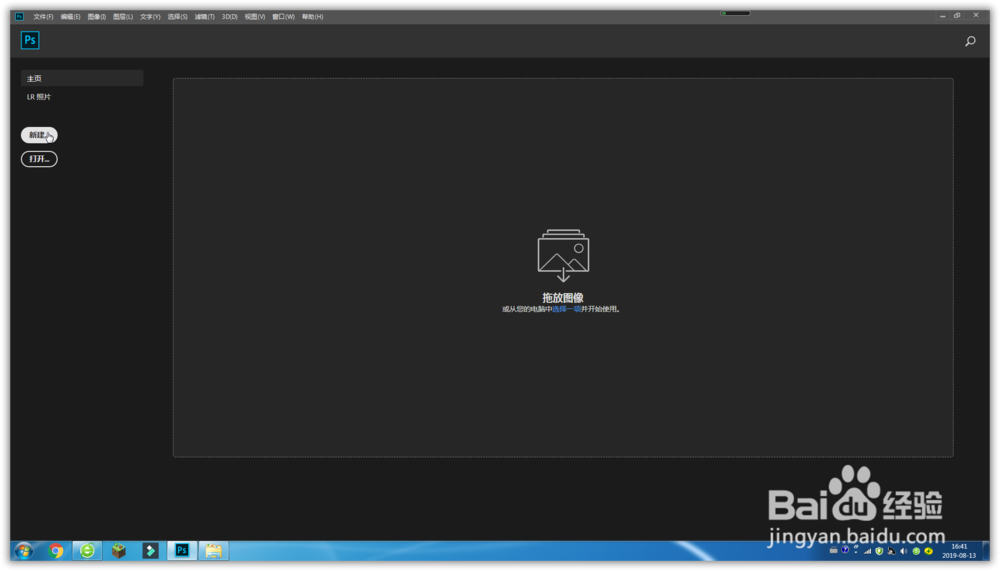This screenshot has height=571, width=1000.
Task: Click the blue help tray icon
Action: [845, 549]
